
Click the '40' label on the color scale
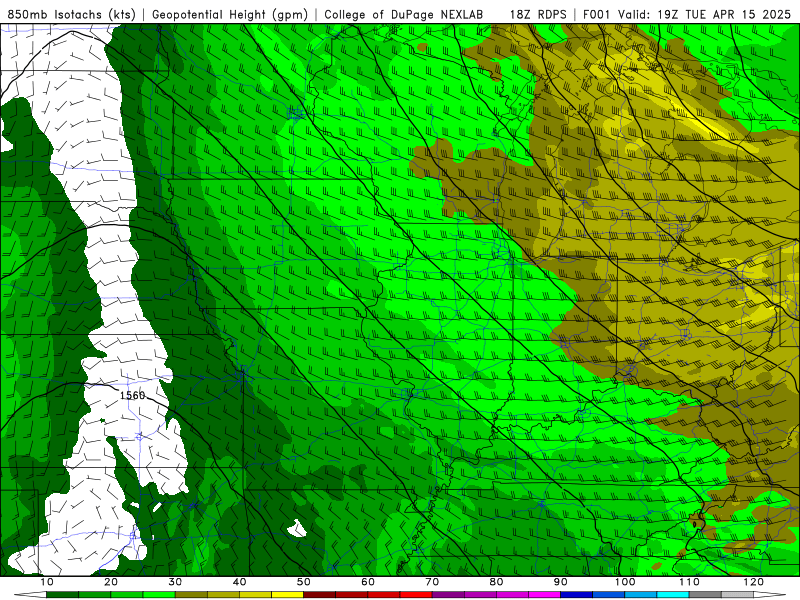click(239, 582)
